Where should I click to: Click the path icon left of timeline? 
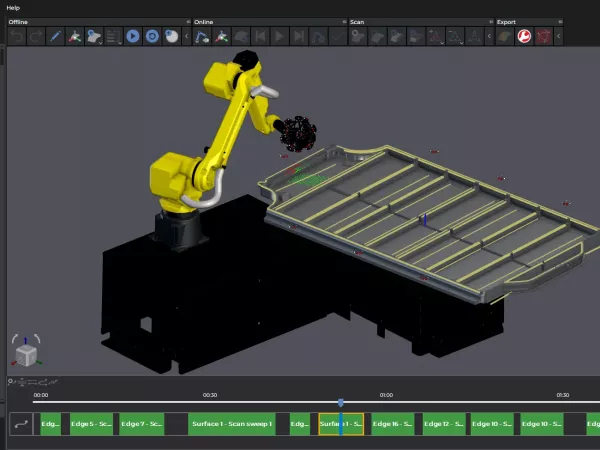tap(20, 424)
